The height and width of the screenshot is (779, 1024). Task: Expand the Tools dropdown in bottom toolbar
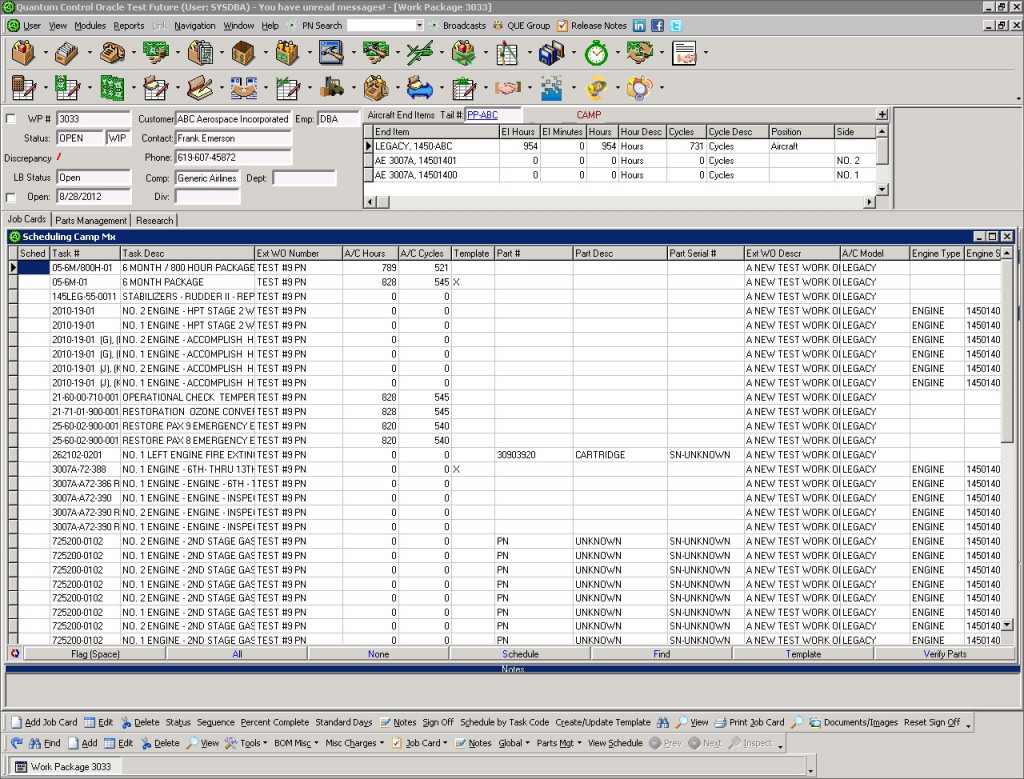click(246, 743)
